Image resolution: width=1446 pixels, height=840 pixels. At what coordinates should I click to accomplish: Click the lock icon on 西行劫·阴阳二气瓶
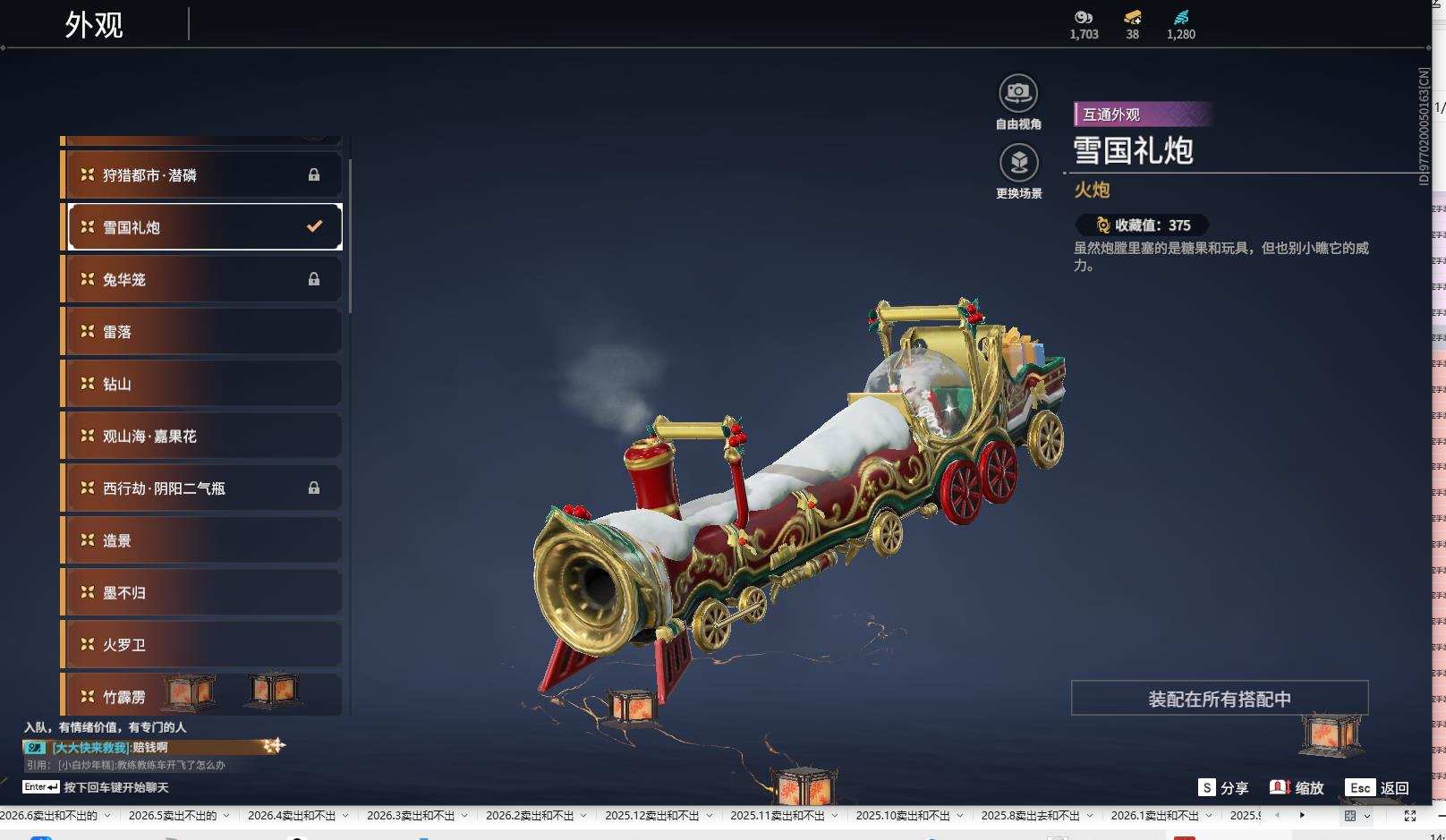click(x=314, y=488)
